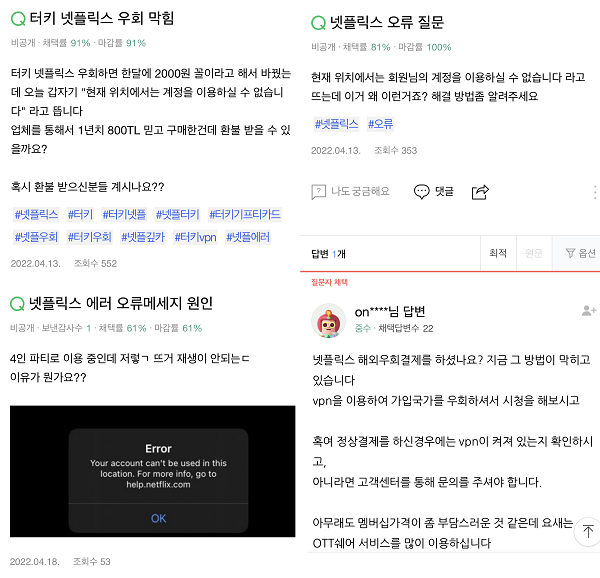Image resolution: width=600 pixels, height=578 pixels.
Task: Click the 중수 · 채택답변수 22 rank text
Action: [x=394, y=328]
